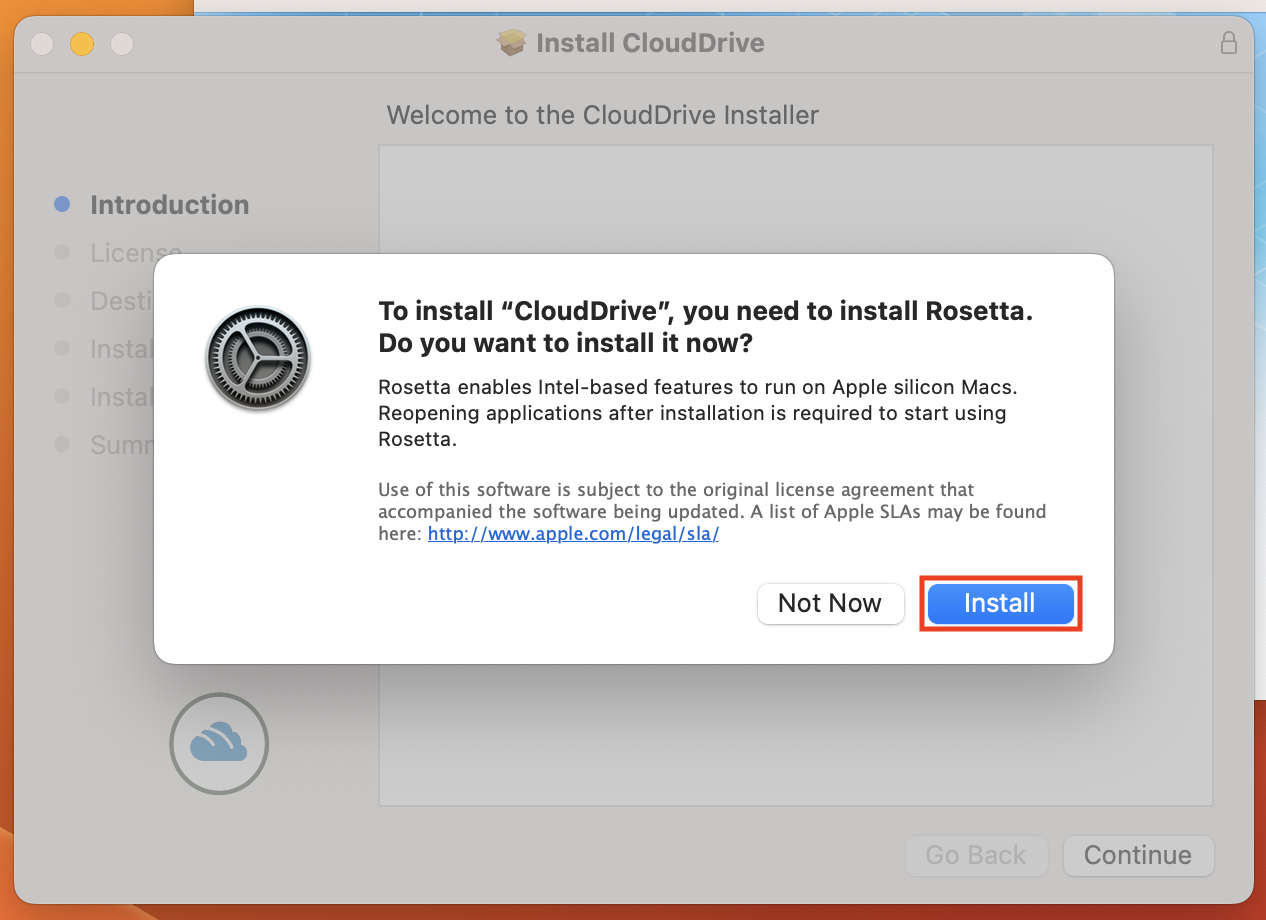Screen dimensions: 1266x920
Task: Click the "Rosetta enables Intel-based features" description text
Action: (x=698, y=413)
